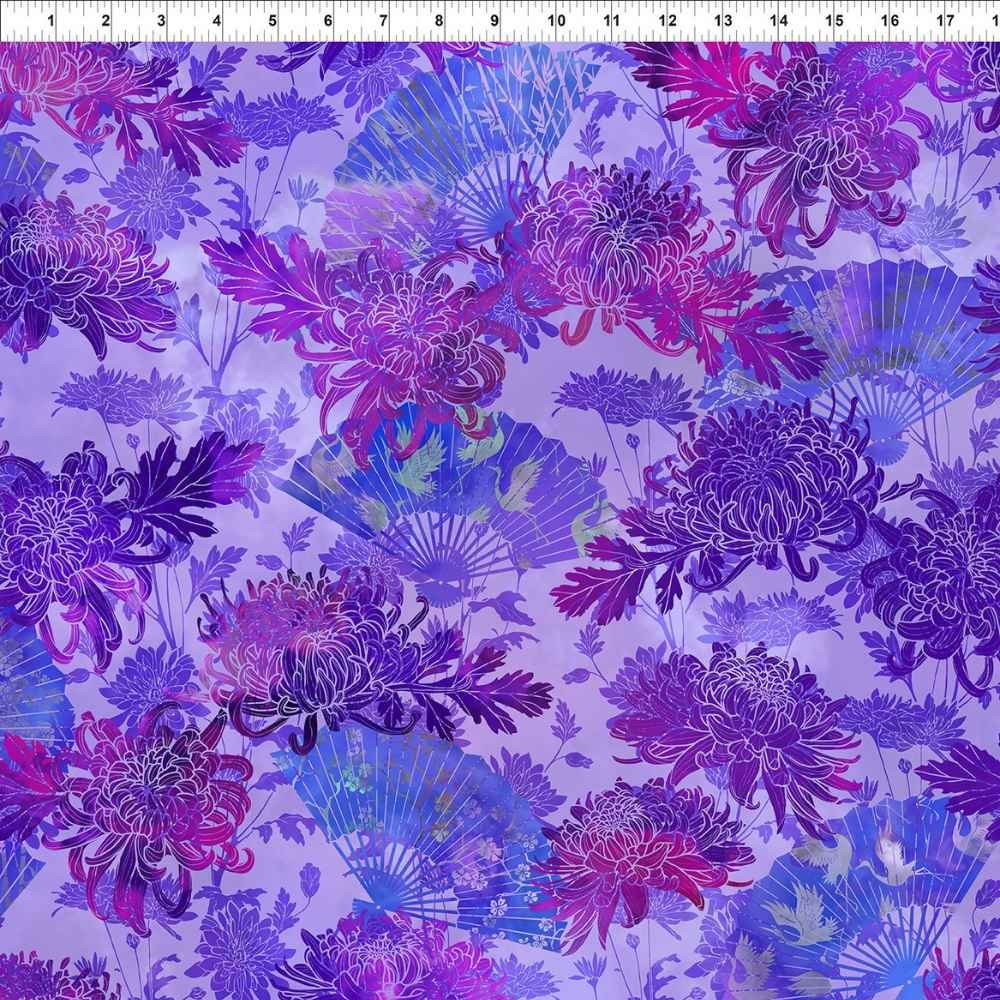
Task: Click the number 13 on the ruler
Action: click(723, 20)
